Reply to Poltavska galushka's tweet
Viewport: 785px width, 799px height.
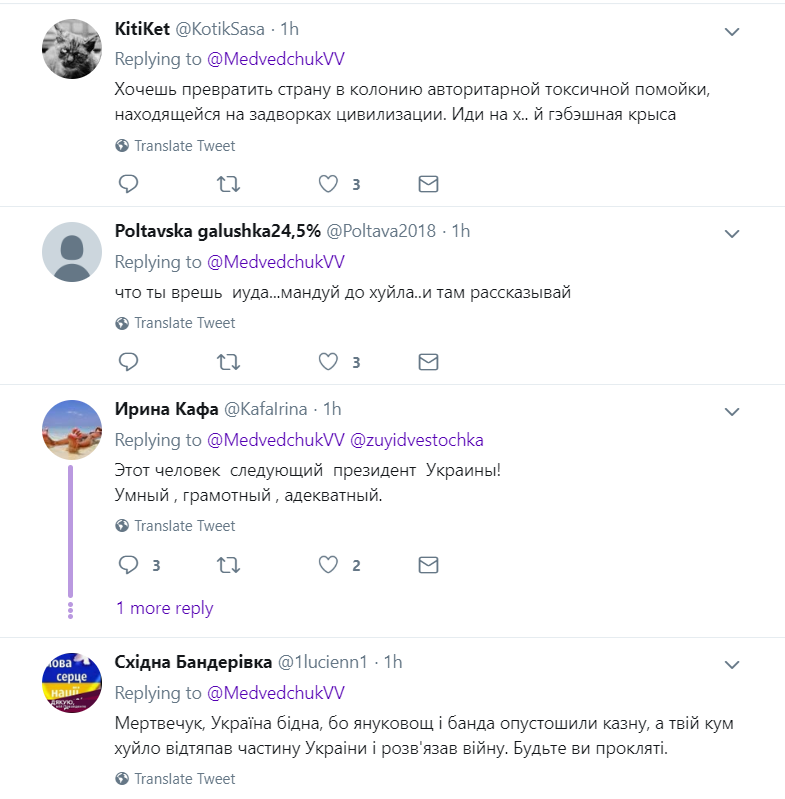point(128,361)
